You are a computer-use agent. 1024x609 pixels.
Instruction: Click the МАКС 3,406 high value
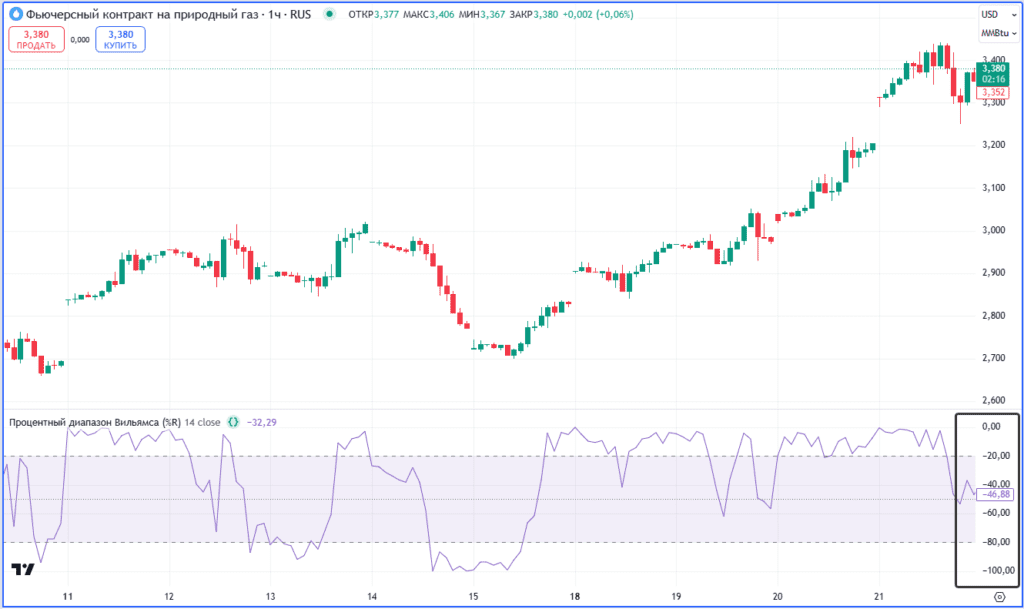(x=428, y=14)
